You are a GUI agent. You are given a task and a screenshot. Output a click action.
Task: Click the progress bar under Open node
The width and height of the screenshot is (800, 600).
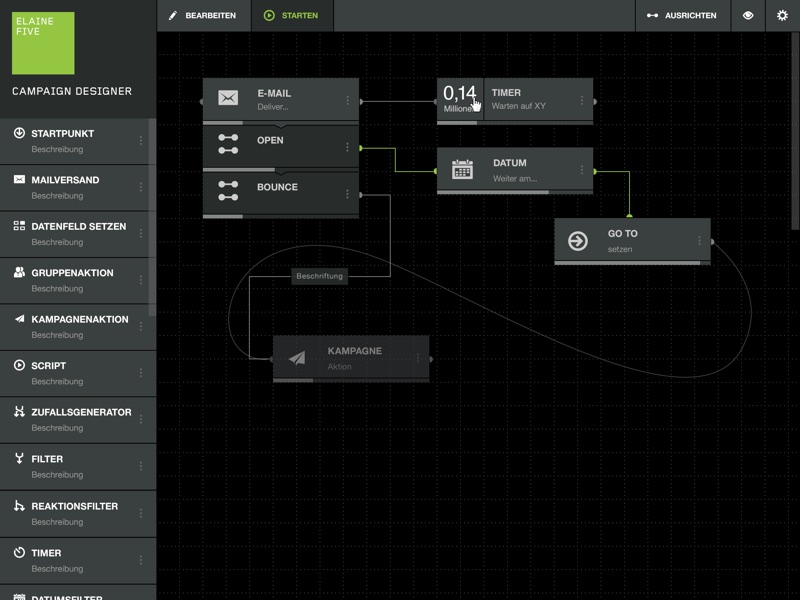(281, 170)
